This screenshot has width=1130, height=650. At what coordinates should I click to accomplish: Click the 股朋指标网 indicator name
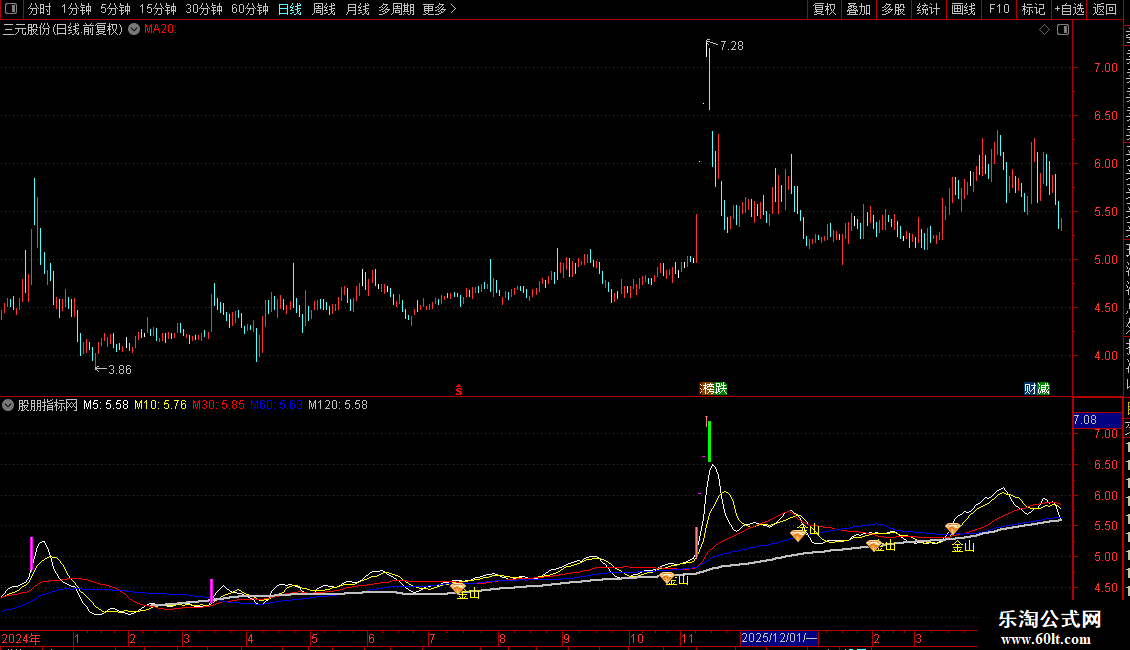pos(48,405)
